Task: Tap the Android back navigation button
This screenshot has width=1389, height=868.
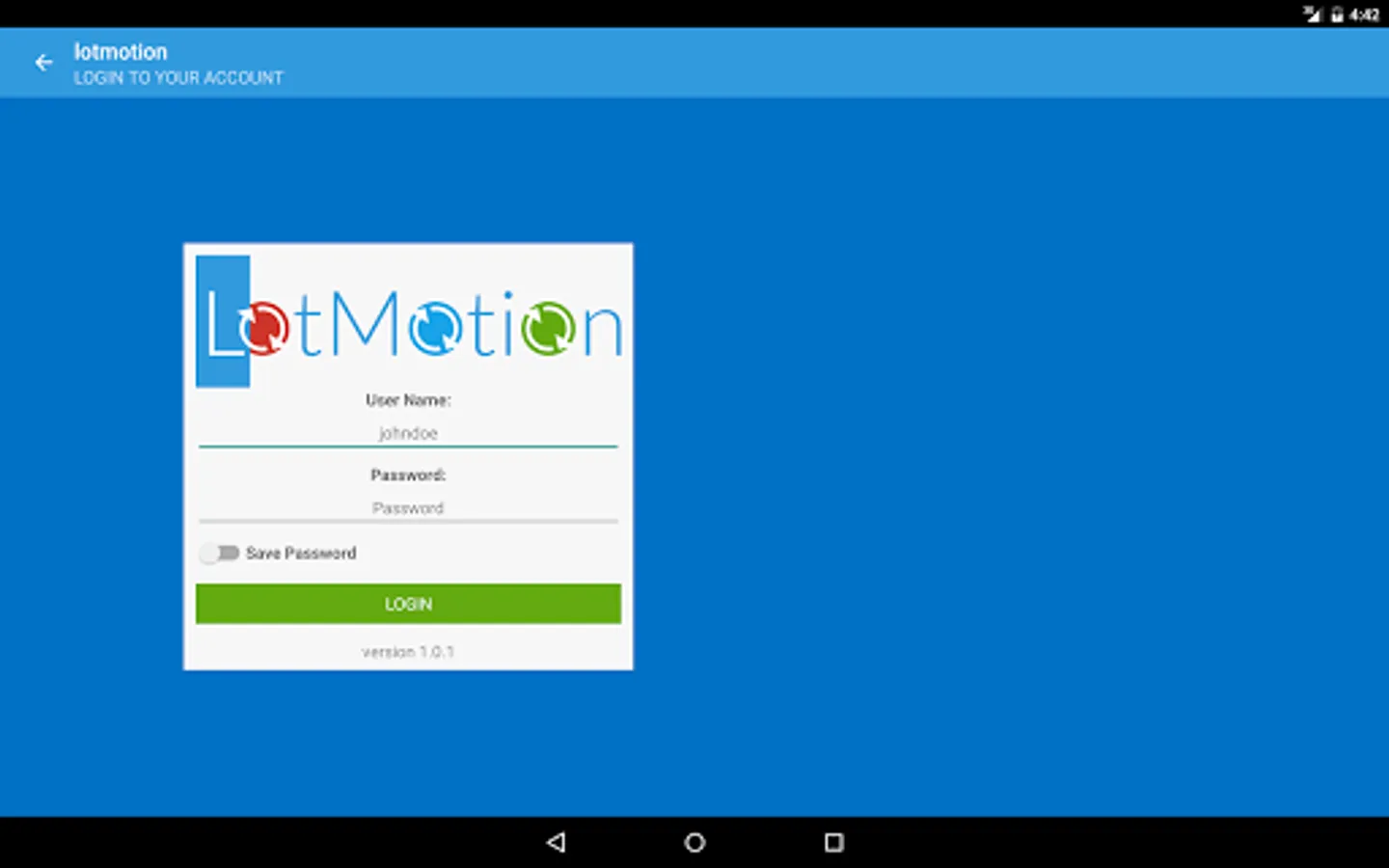Action: tap(556, 842)
